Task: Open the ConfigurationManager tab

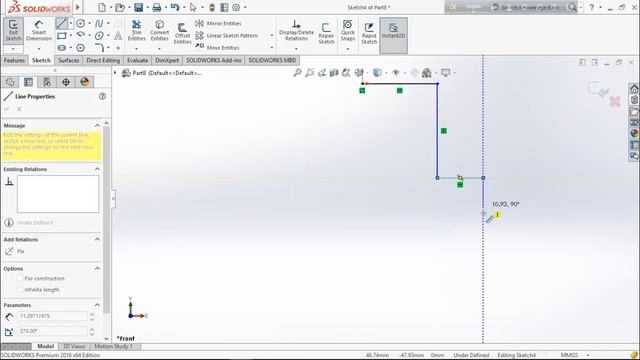Action: pyautogui.click(x=47, y=82)
